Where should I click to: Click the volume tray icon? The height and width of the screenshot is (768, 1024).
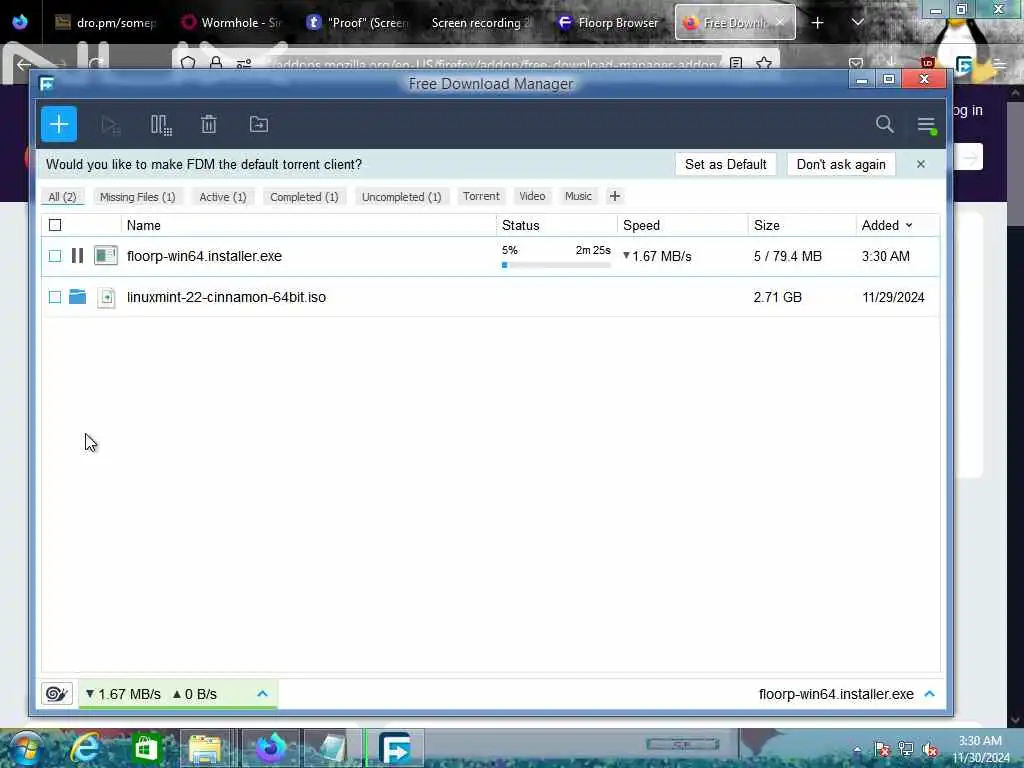point(930,749)
